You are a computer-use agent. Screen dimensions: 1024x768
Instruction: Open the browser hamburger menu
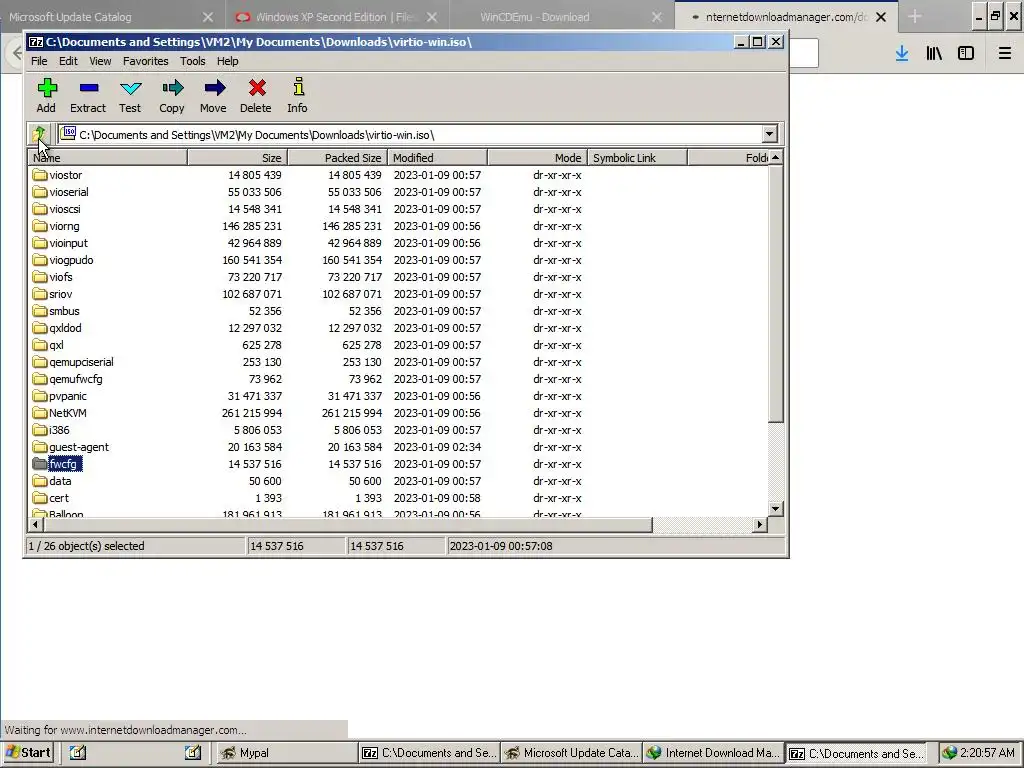click(x=1005, y=54)
